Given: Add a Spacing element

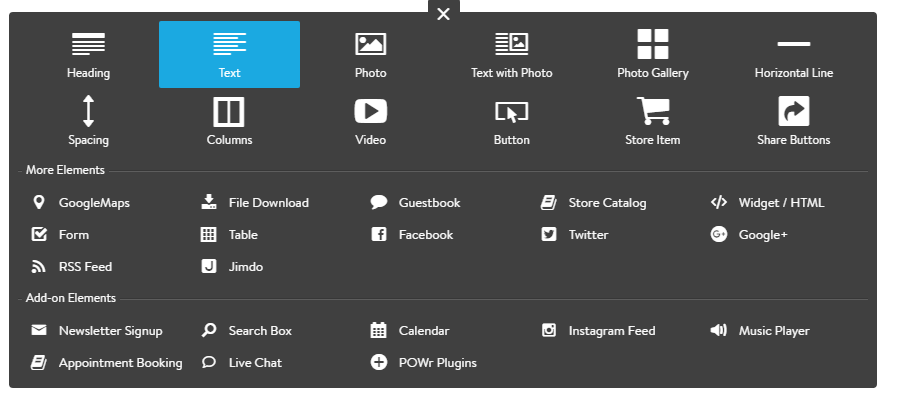Looking at the screenshot, I should pos(88,121).
